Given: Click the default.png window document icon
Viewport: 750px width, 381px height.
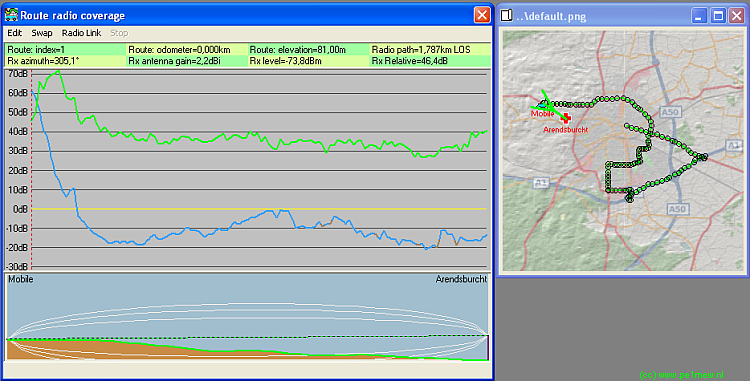Looking at the screenshot, I should 507,15.
